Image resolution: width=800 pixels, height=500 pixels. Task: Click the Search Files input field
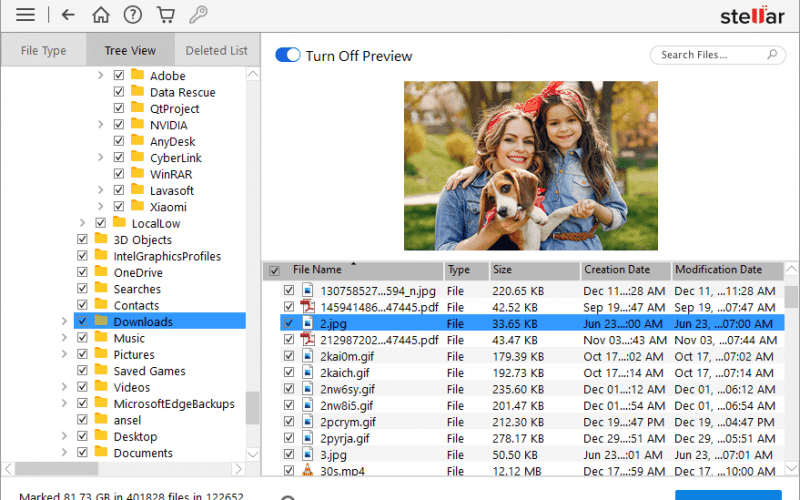[x=705, y=55]
